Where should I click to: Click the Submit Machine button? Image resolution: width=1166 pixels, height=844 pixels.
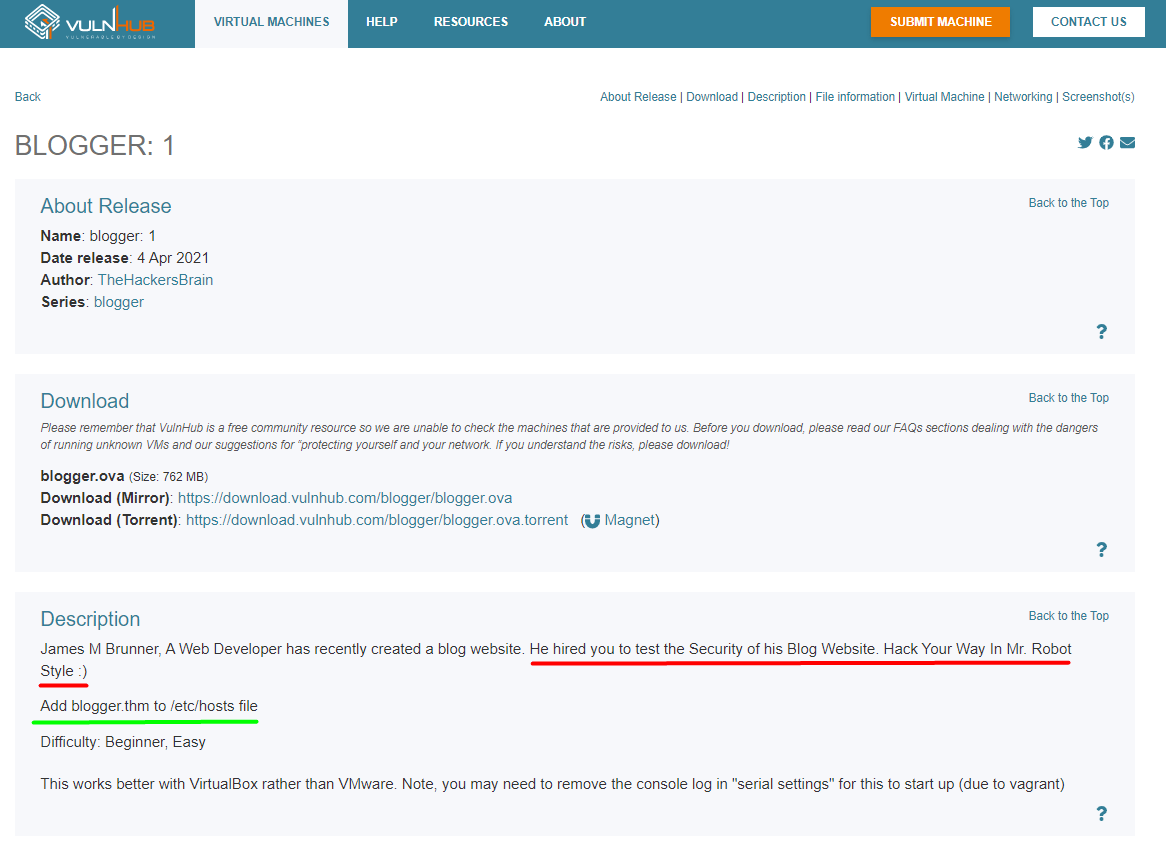pyautogui.click(x=941, y=22)
